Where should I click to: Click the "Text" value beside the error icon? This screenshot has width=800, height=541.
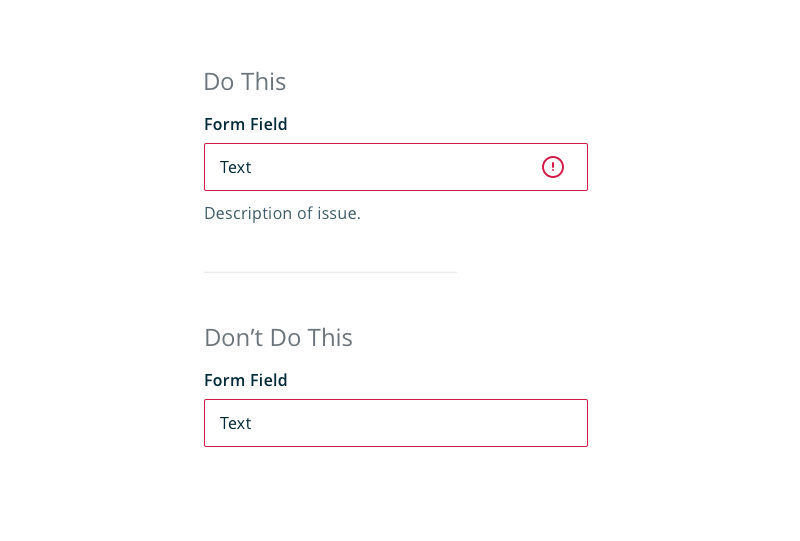coord(236,167)
